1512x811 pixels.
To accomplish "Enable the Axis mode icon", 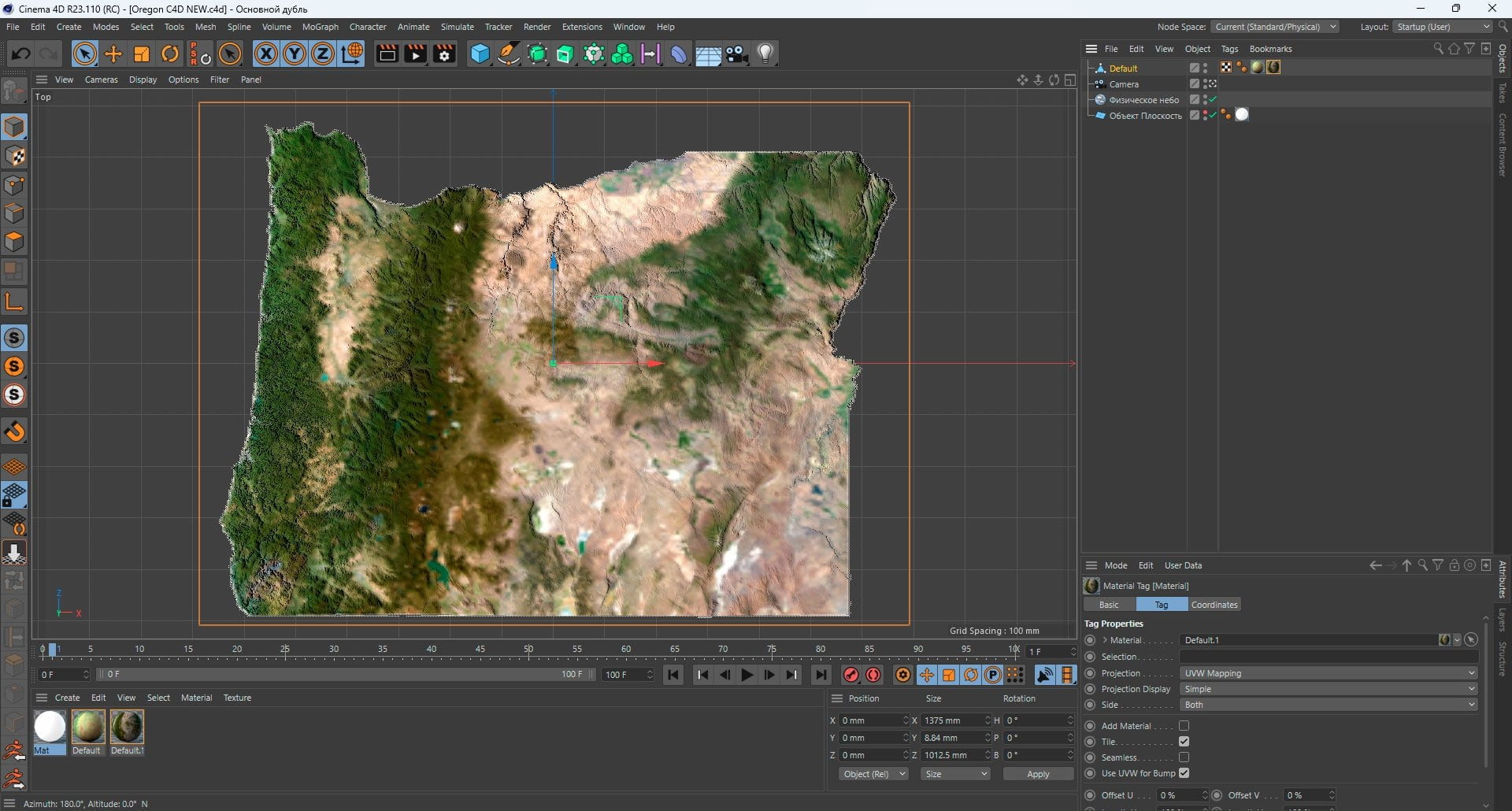I will tap(14, 301).
